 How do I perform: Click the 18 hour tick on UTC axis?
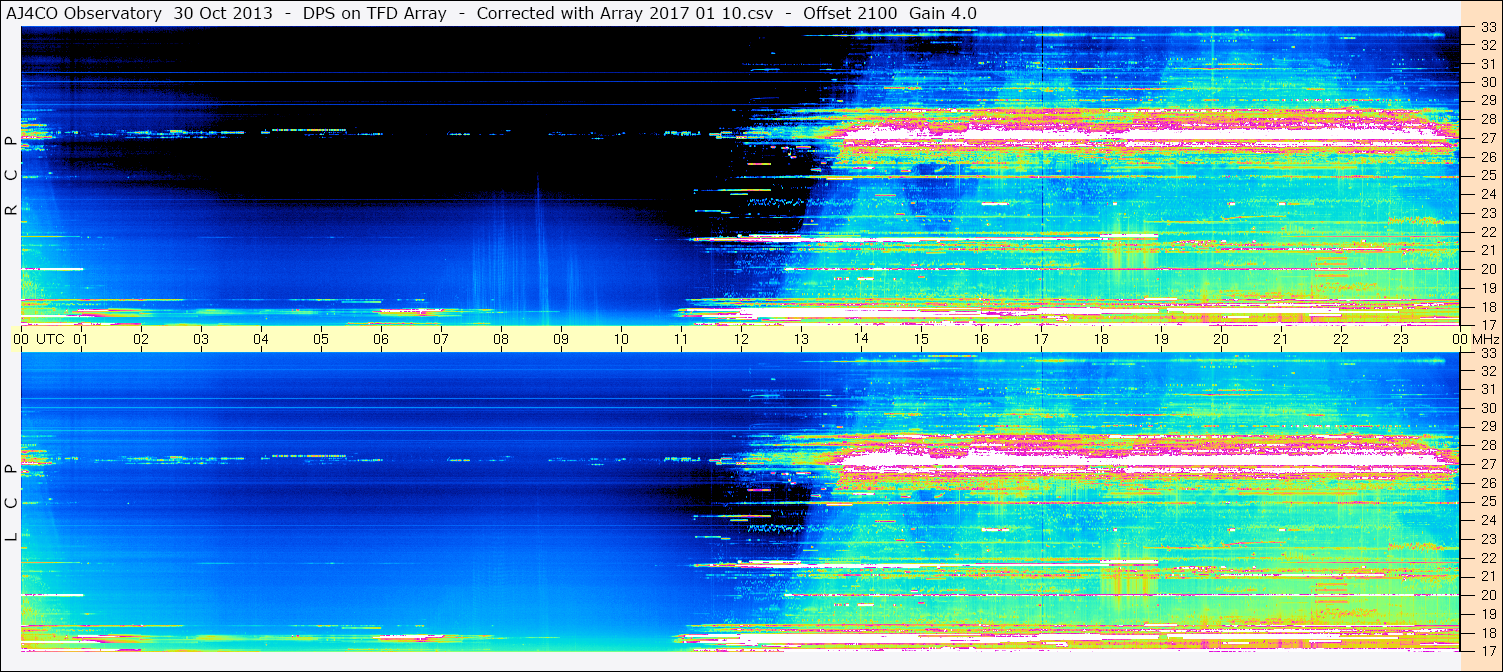point(1101,339)
